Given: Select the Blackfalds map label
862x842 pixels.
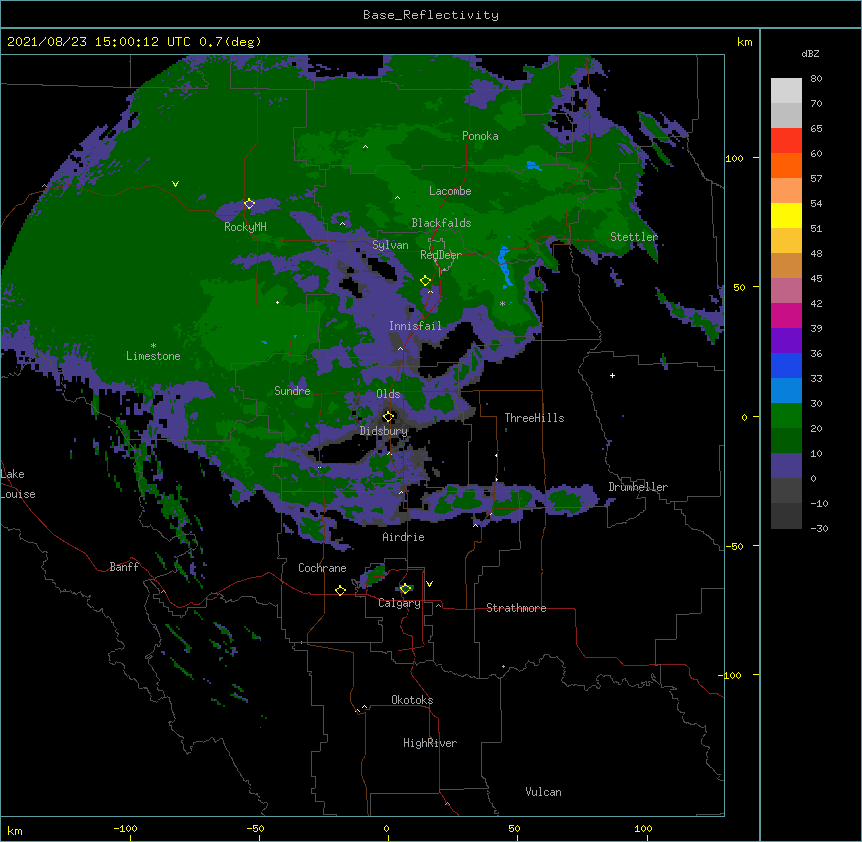Looking at the screenshot, I should [x=441, y=223].
